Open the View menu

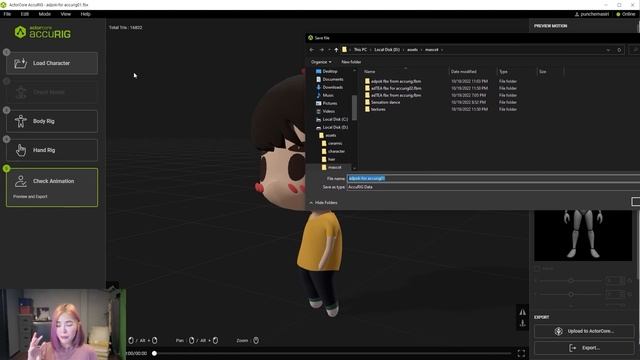point(65,14)
